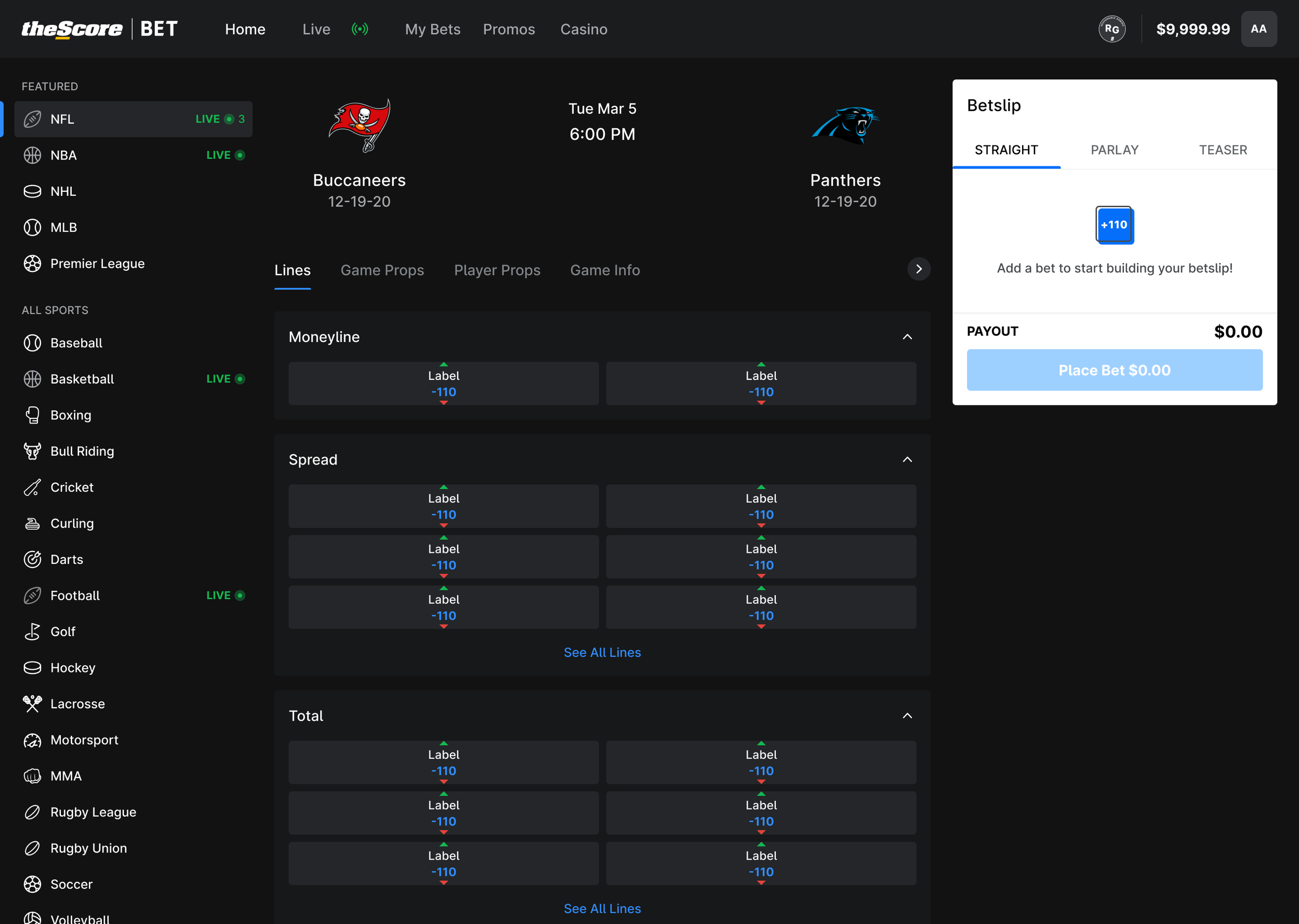This screenshot has height=924, width=1299.
Task: Click the Curling stone icon
Action: (x=32, y=523)
